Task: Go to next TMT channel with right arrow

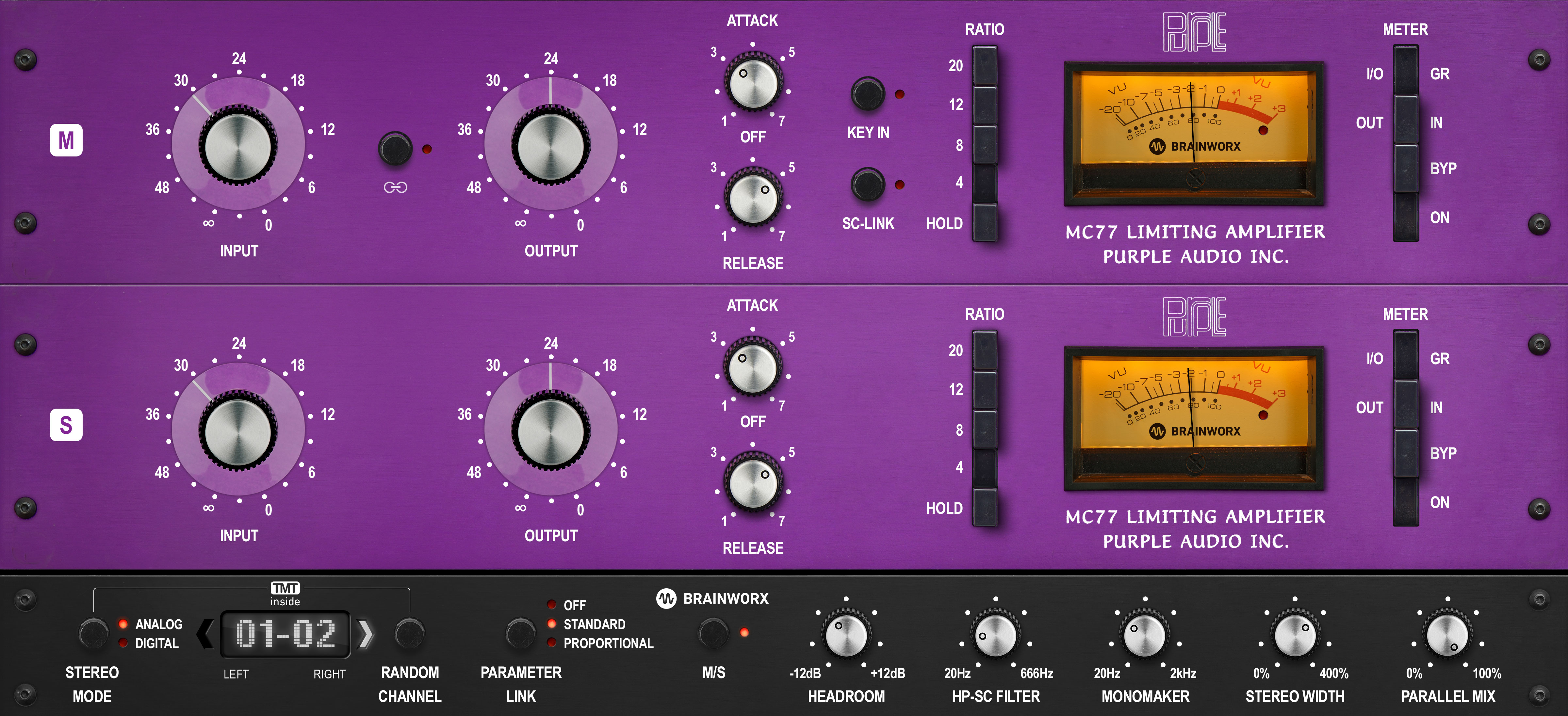Action: [x=365, y=634]
